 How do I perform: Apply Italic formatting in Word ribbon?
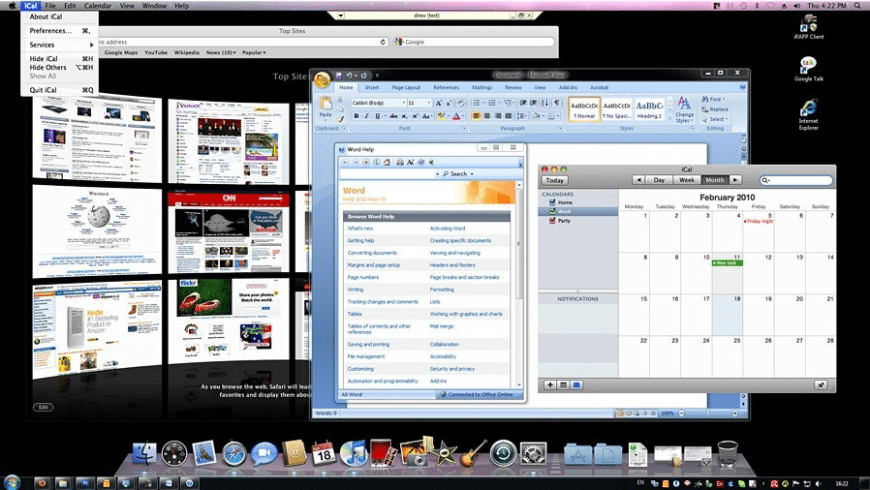coord(366,116)
